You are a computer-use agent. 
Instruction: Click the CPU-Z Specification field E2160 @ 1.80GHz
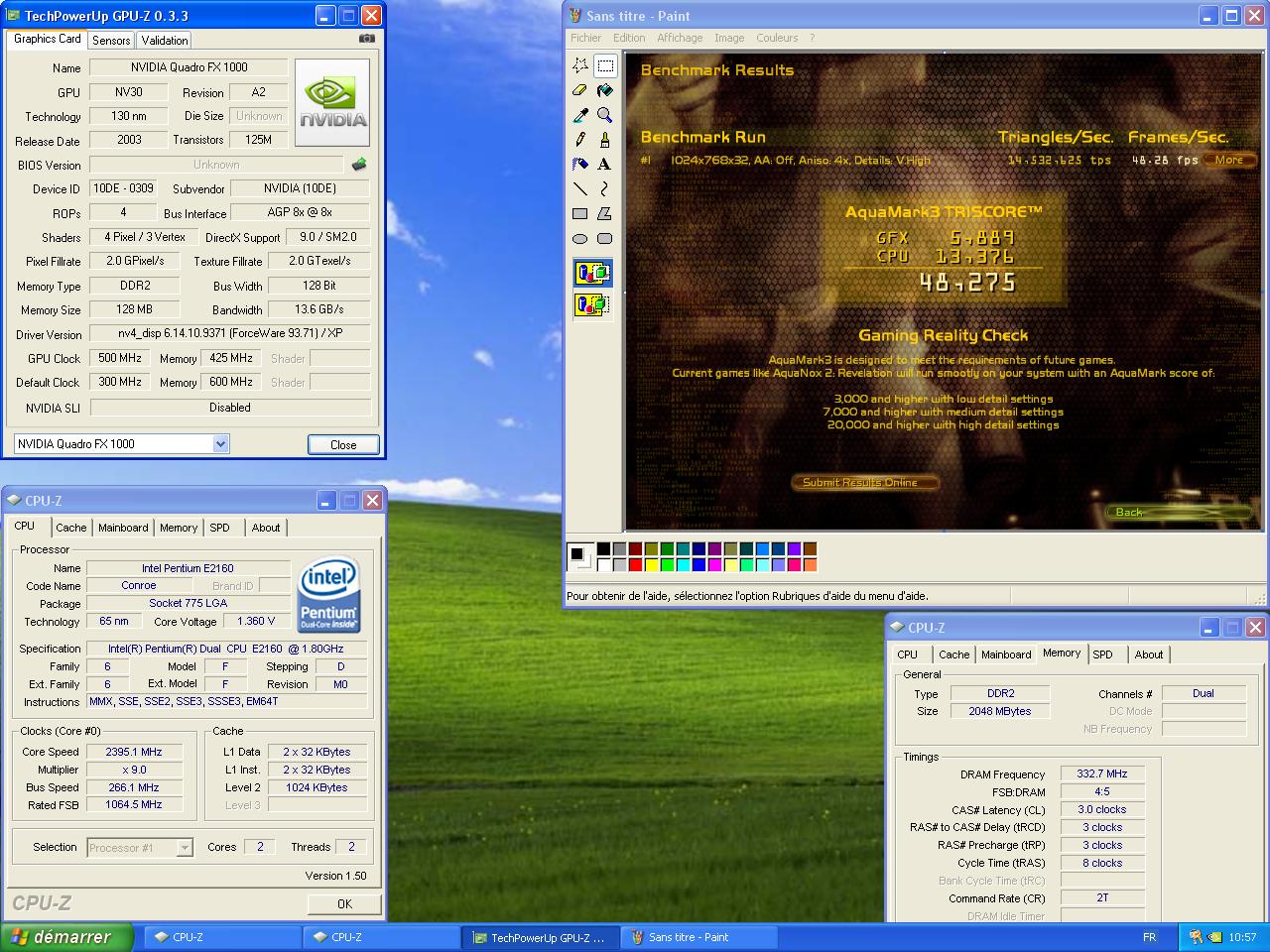tap(225, 649)
